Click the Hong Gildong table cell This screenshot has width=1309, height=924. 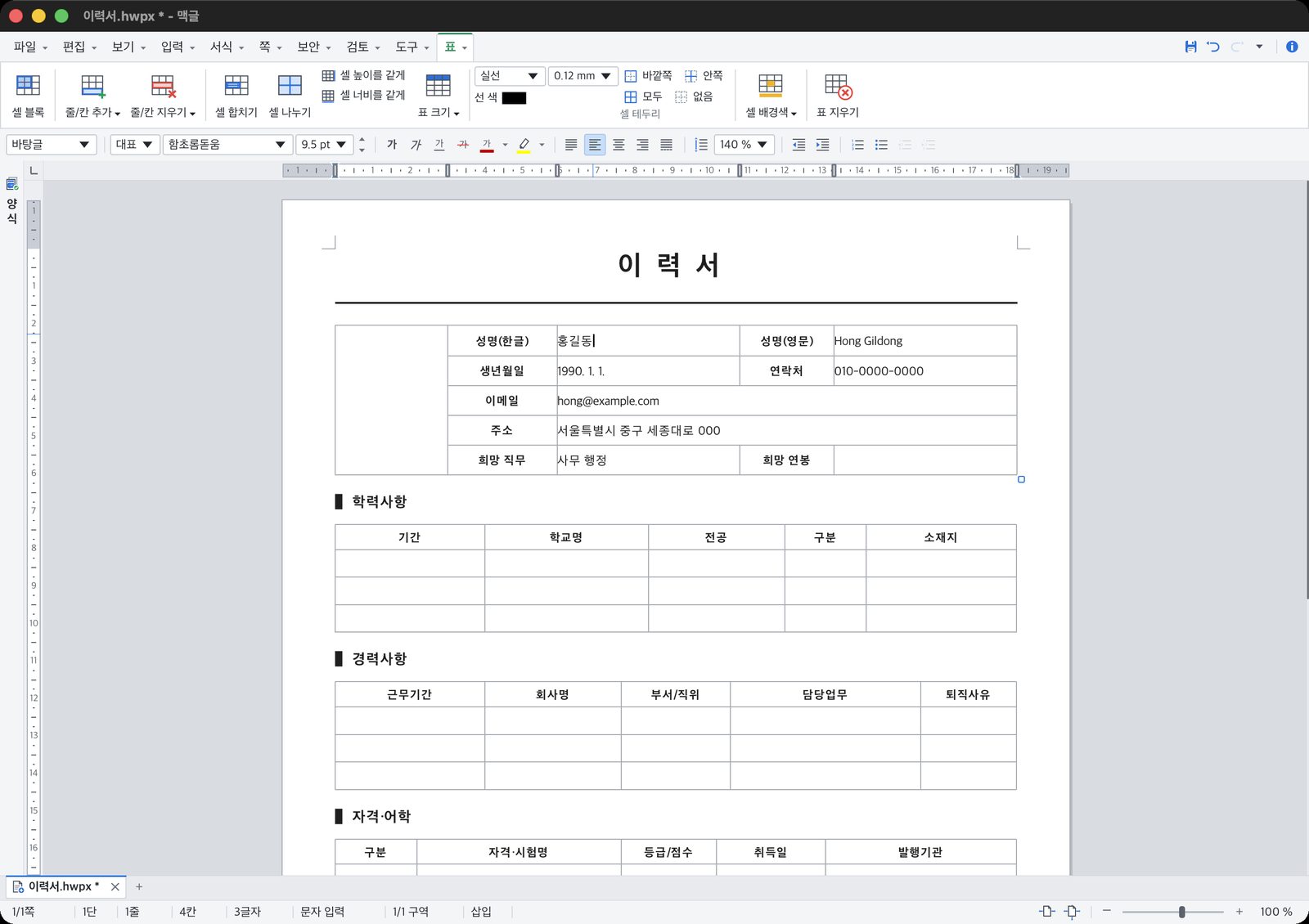pyautogui.click(x=924, y=341)
